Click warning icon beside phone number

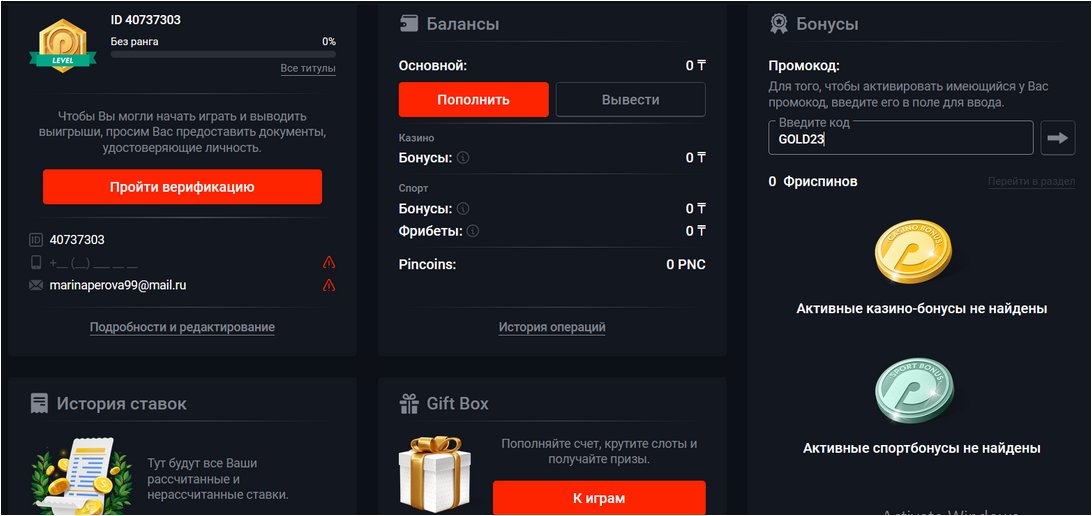(329, 263)
